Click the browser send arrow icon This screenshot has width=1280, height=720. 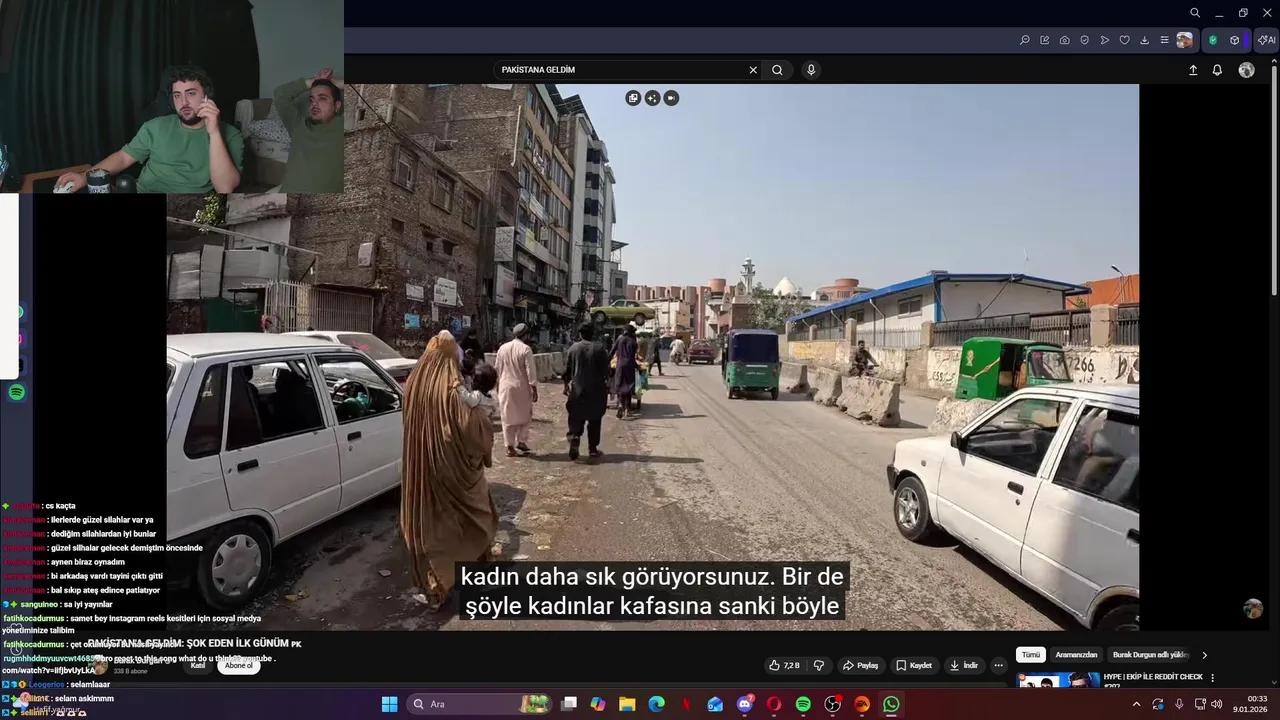click(x=1104, y=40)
